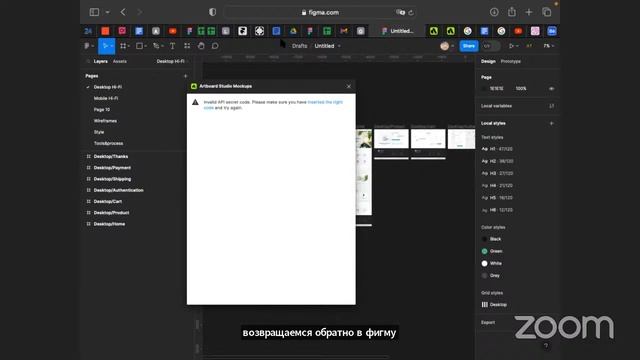Viewport: 640px width, 360px height.
Task: Click the Share button
Action: 469,46
